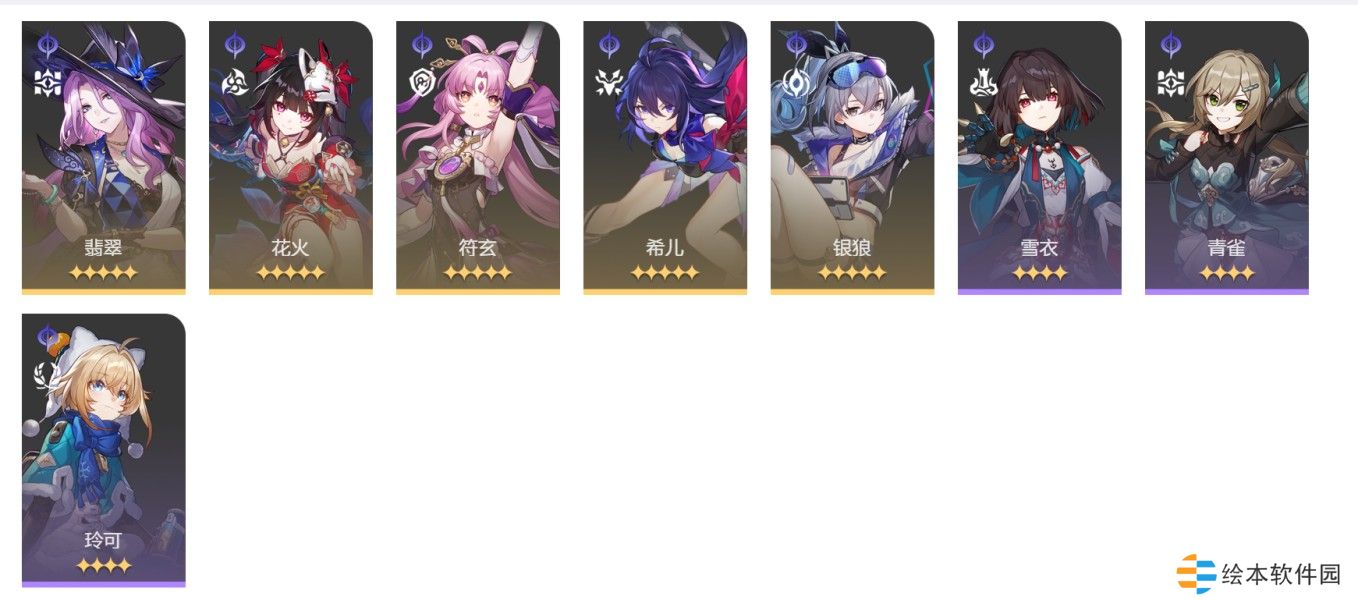Click the five-star rating under 翡翠
Viewport: 1358px width, 600px height.
[103, 273]
